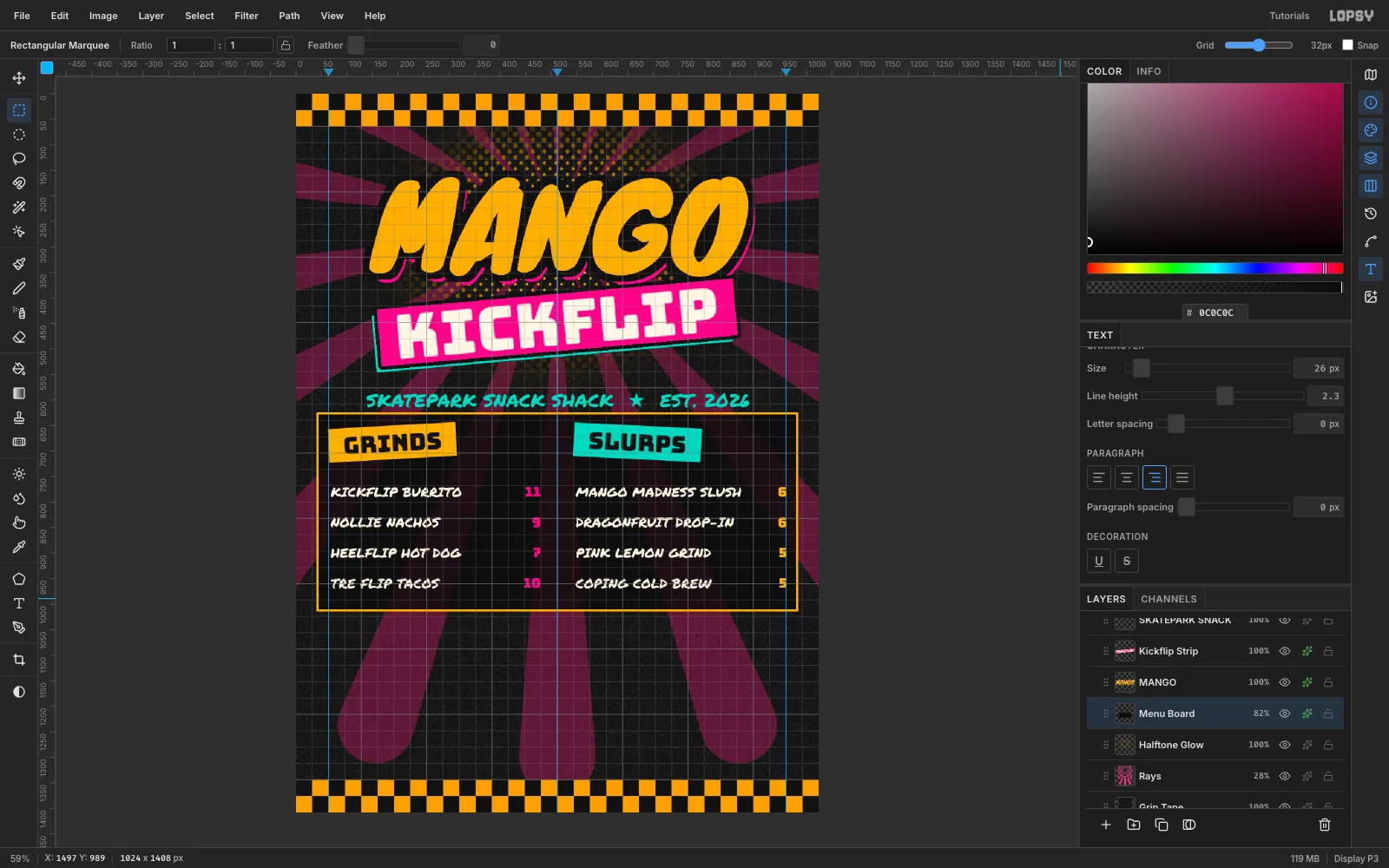Viewport: 1389px width, 868px height.
Task: Hide the MANGO layer
Action: (1285, 682)
